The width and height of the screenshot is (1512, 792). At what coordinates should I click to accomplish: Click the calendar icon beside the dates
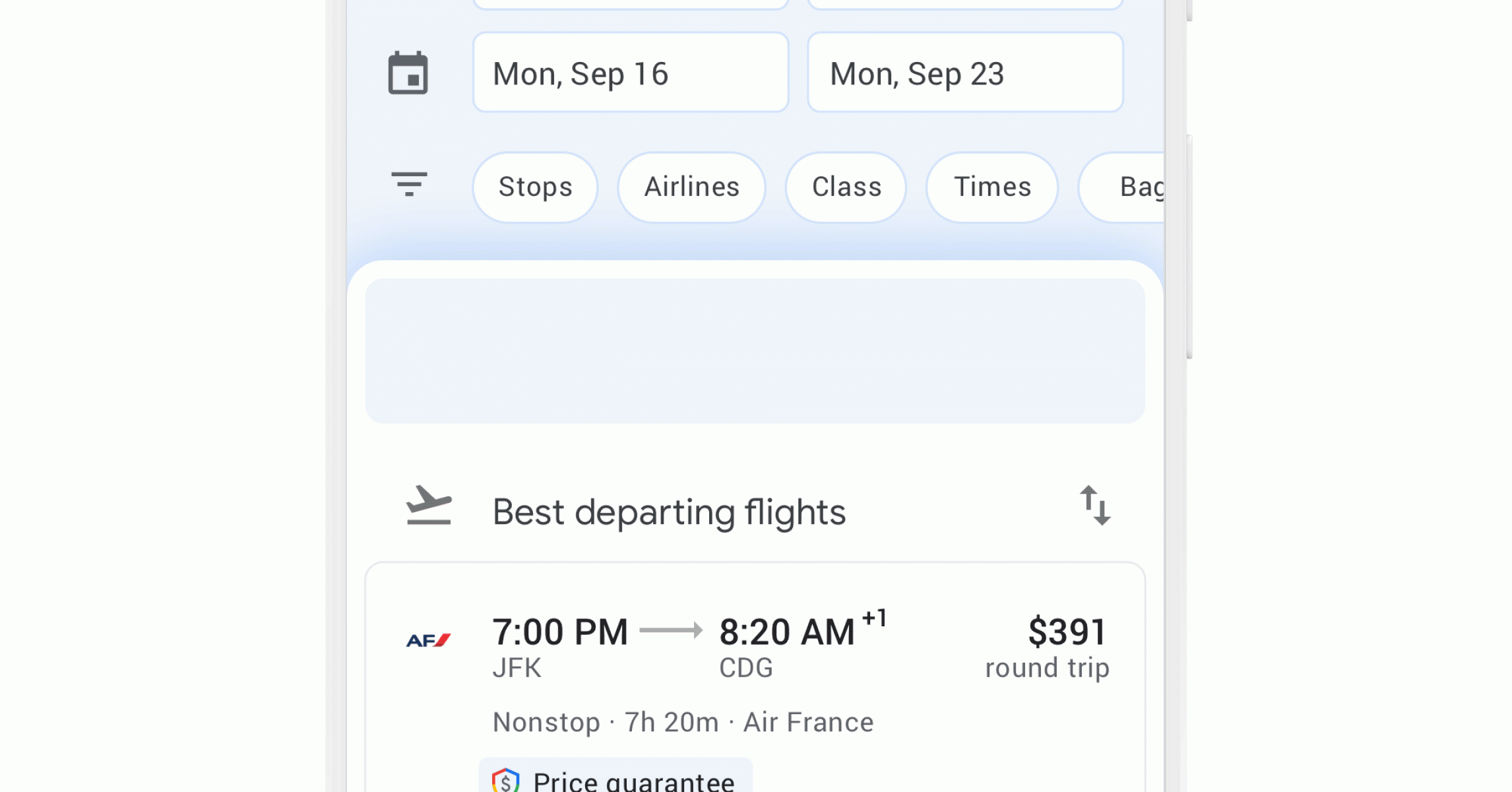click(408, 73)
